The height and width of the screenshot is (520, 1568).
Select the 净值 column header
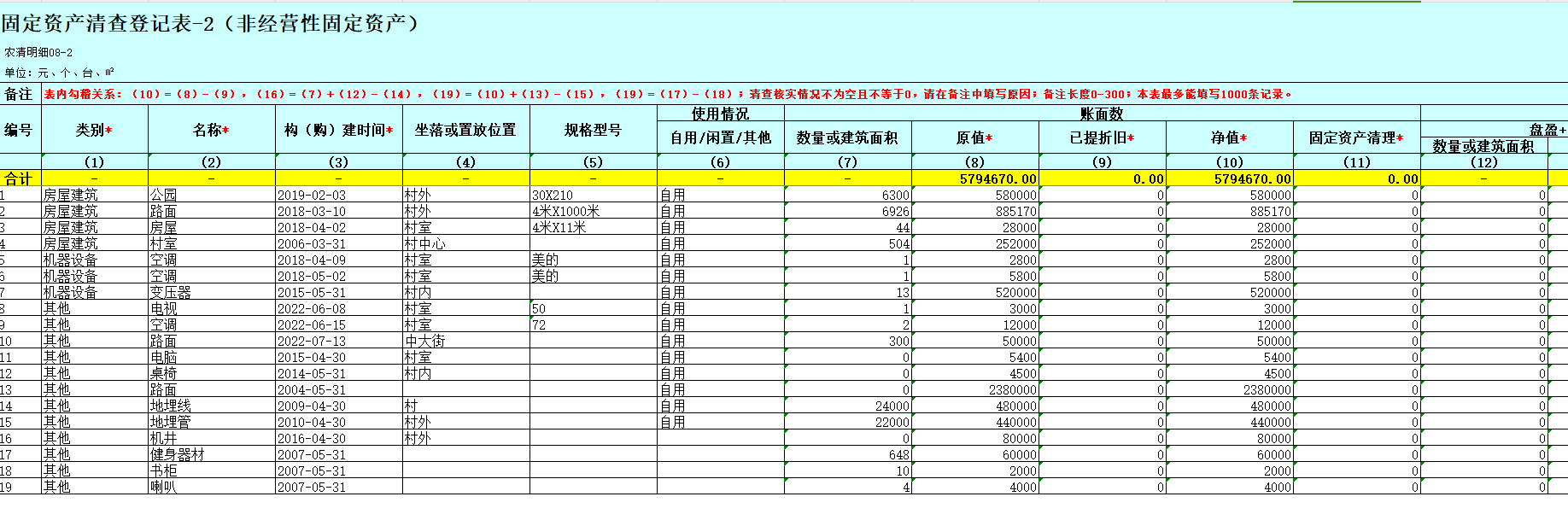pyautogui.click(x=1229, y=137)
